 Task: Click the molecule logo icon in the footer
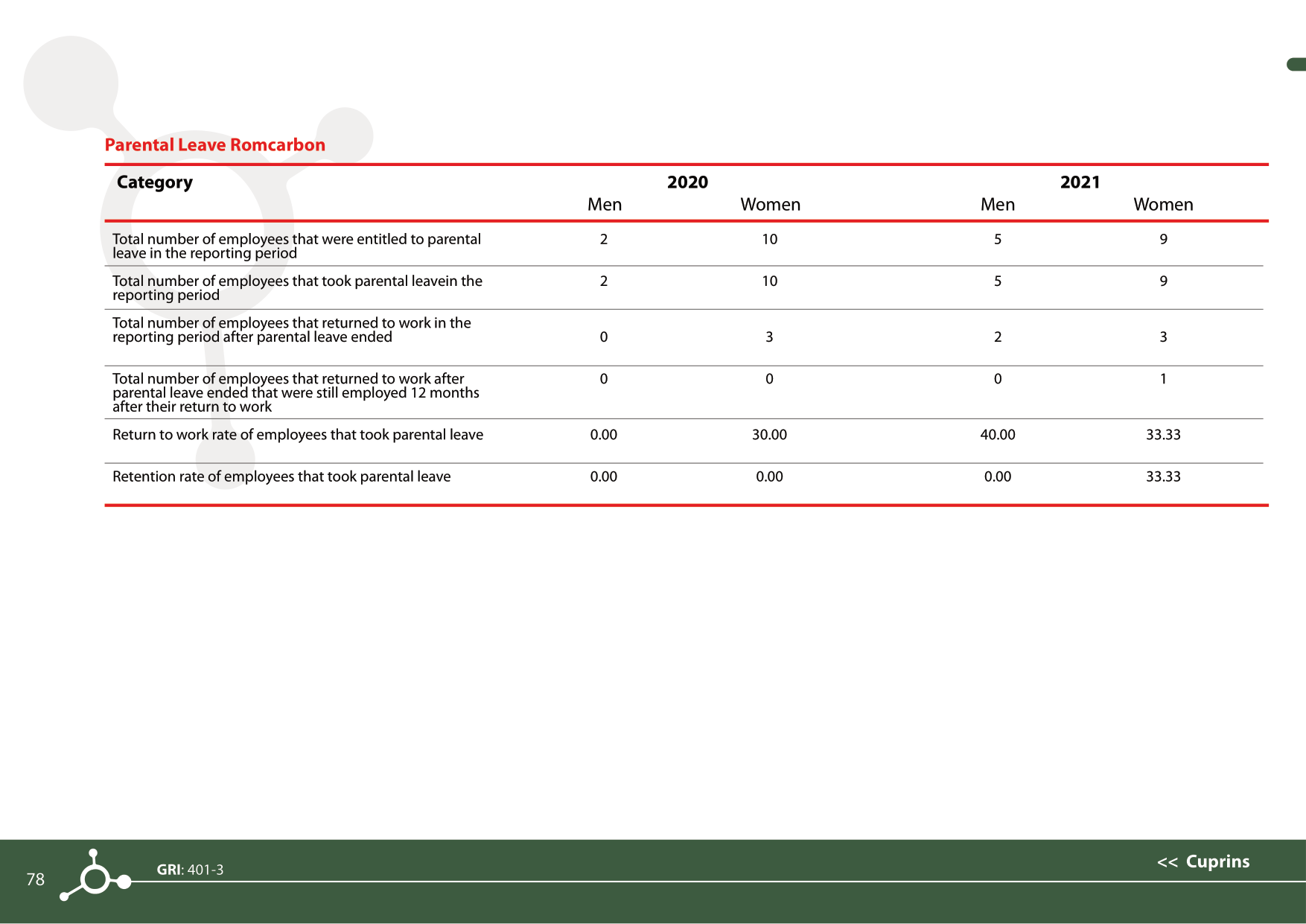93,879
